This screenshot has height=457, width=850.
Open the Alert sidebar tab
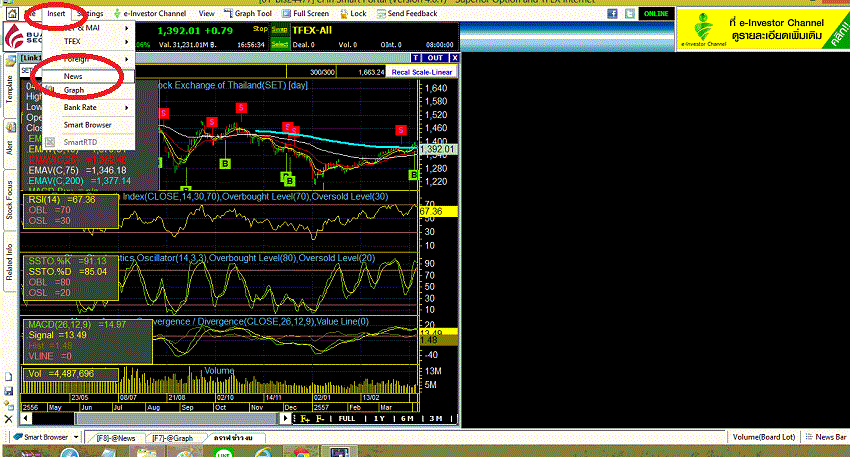(x=9, y=146)
